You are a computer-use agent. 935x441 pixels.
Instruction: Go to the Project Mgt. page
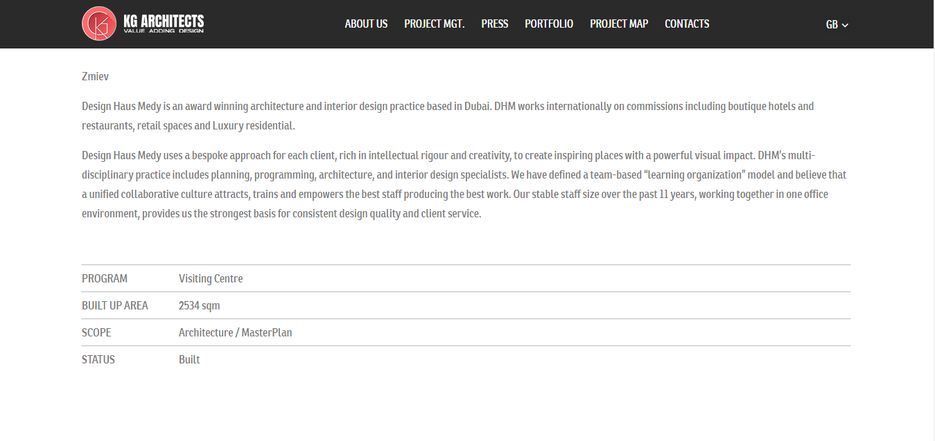(434, 24)
